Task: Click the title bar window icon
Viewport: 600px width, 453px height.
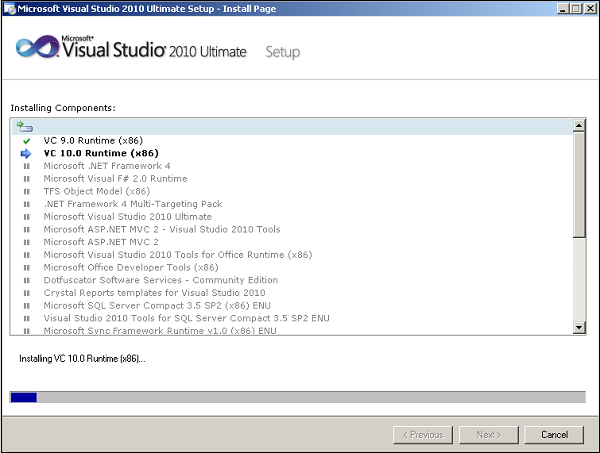Action: coord(9,8)
